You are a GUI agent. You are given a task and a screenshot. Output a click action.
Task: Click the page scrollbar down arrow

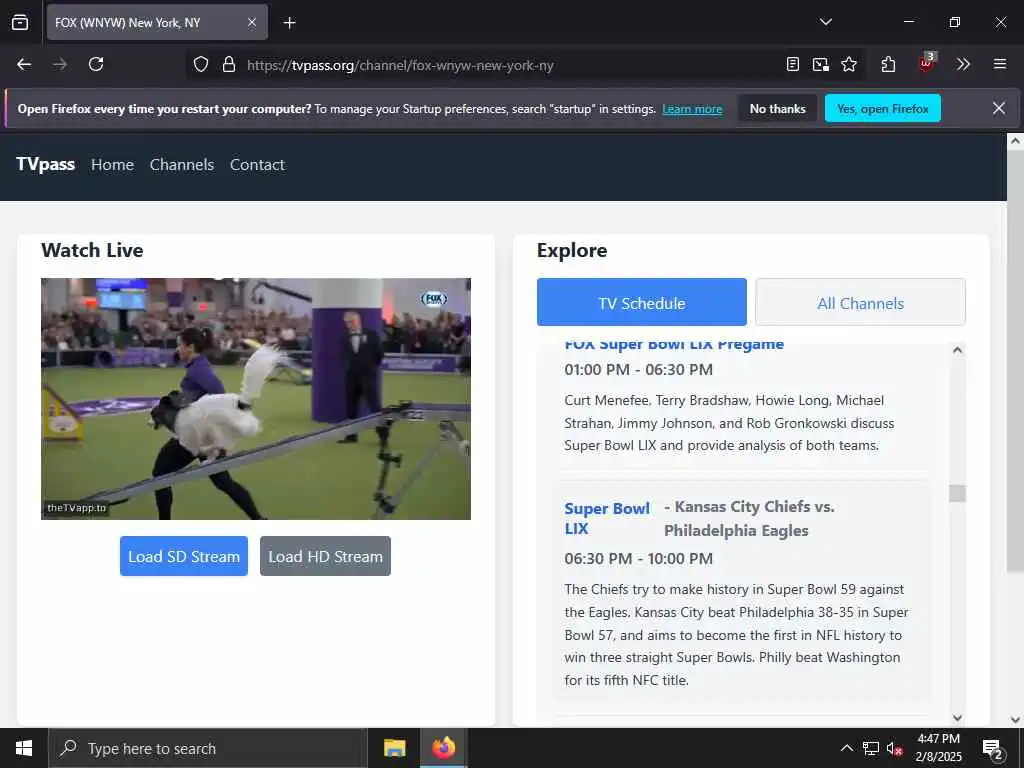pyautogui.click(x=1016, y=720)
